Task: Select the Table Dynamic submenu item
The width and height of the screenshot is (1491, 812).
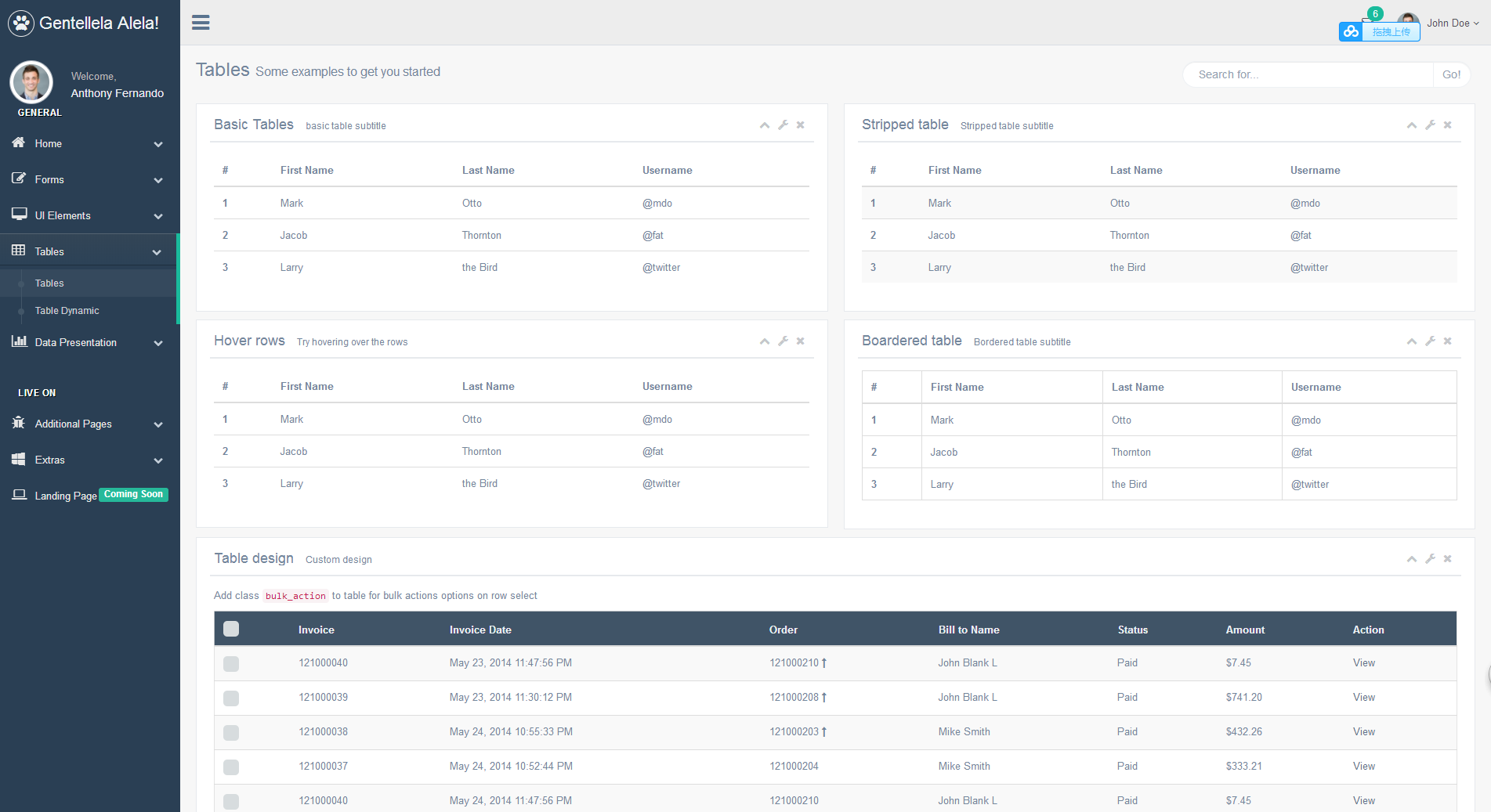Action: click(67, 310)
